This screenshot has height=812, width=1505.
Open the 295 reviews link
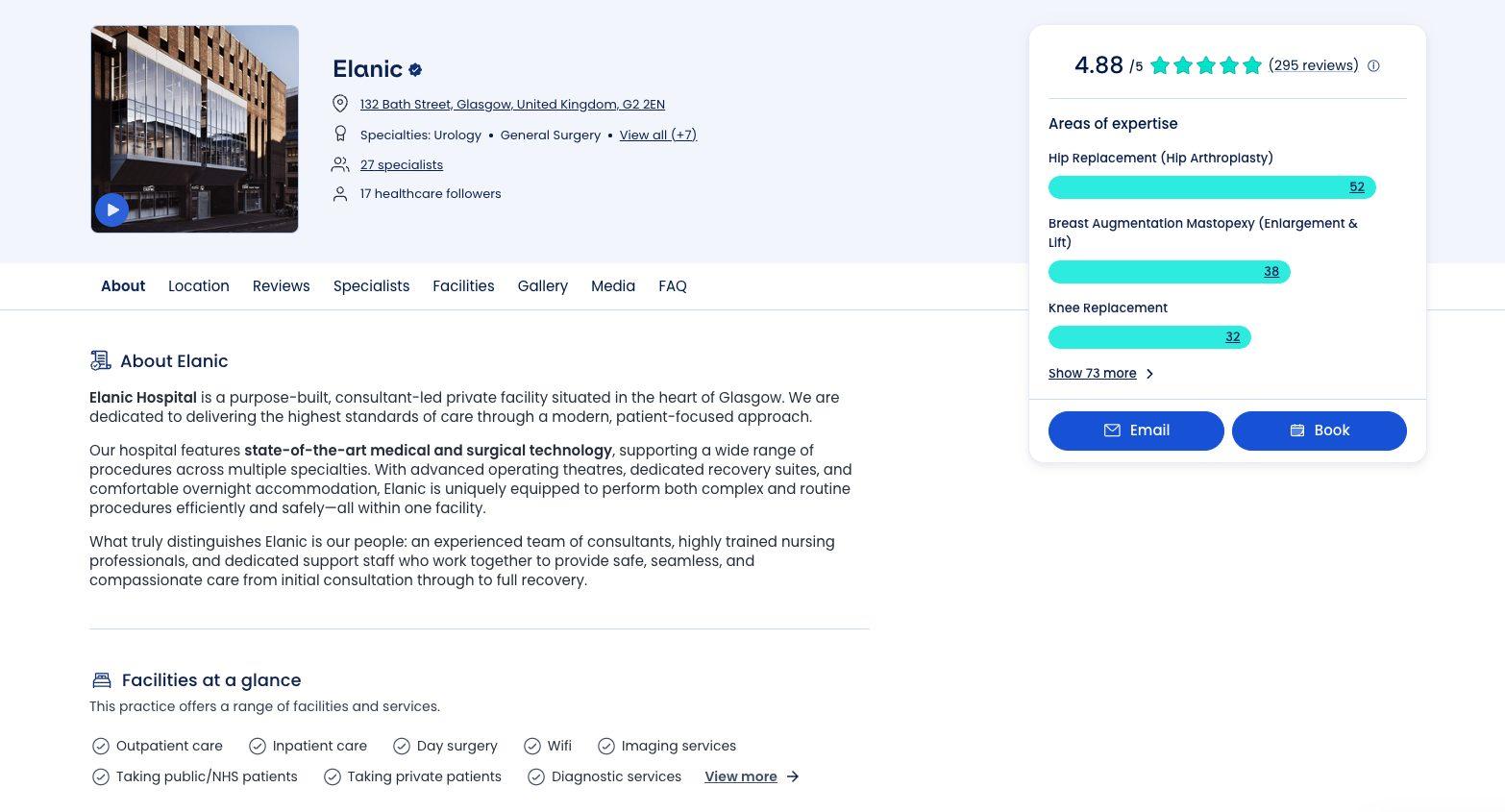(x=1314, y=65)
